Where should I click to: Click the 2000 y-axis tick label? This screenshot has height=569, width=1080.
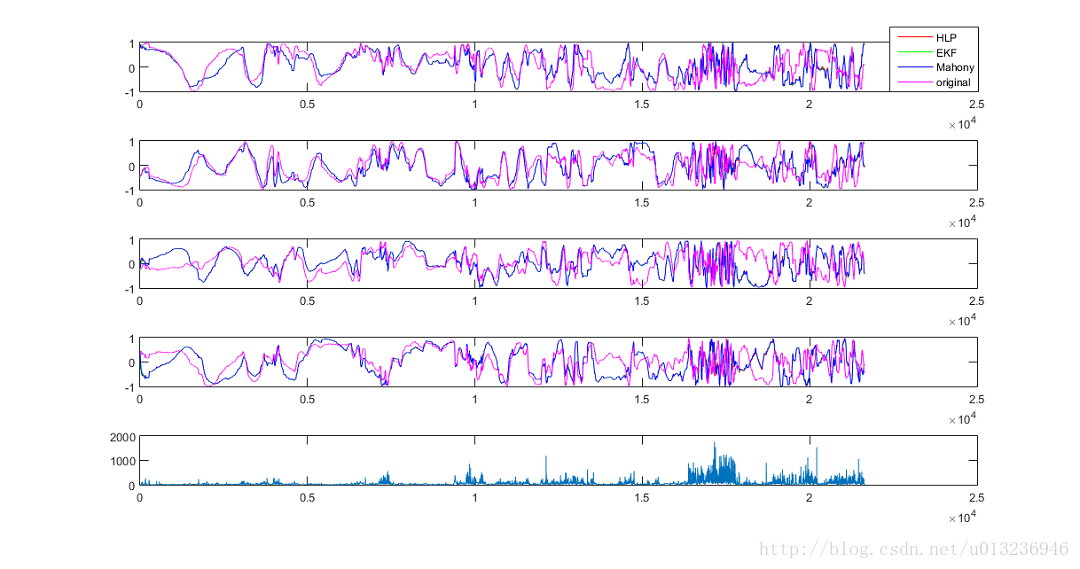123,437
